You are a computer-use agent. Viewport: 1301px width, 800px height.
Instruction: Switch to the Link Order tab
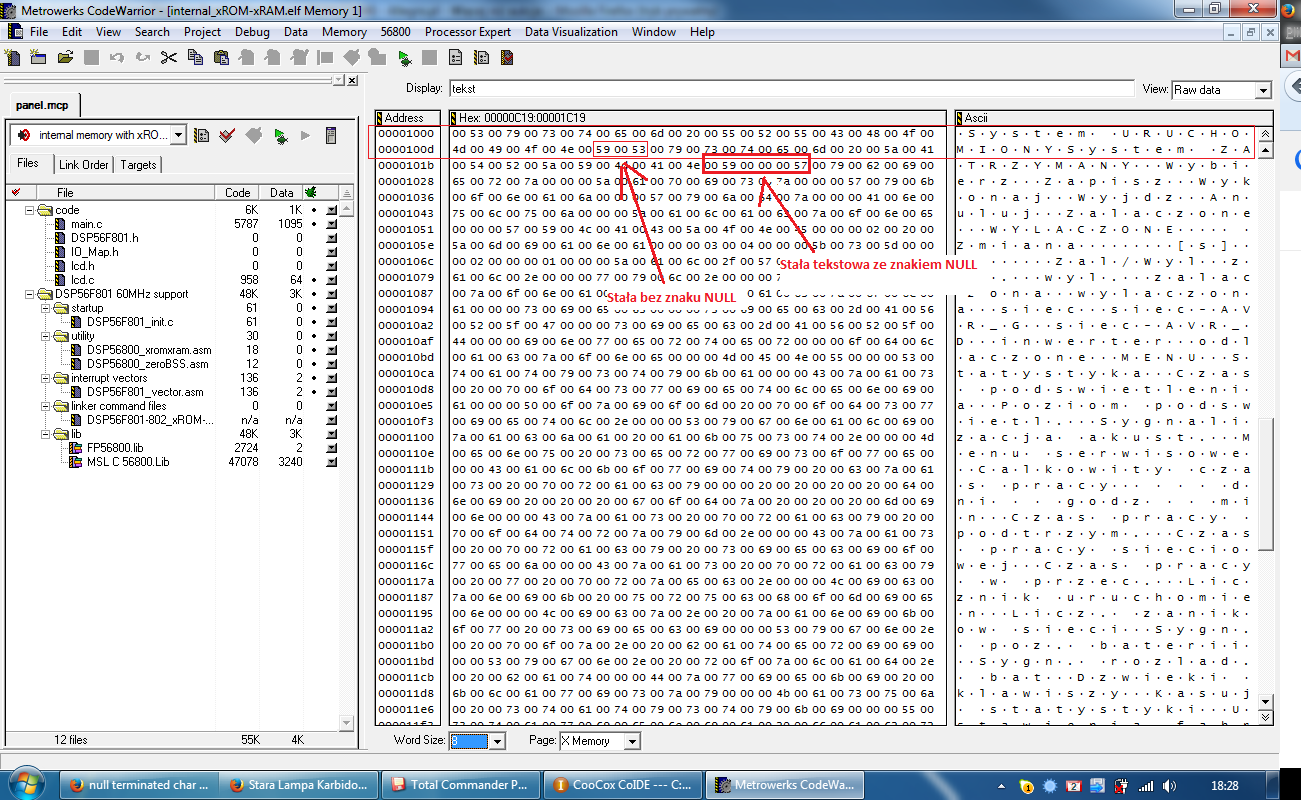tap(83, 164)
